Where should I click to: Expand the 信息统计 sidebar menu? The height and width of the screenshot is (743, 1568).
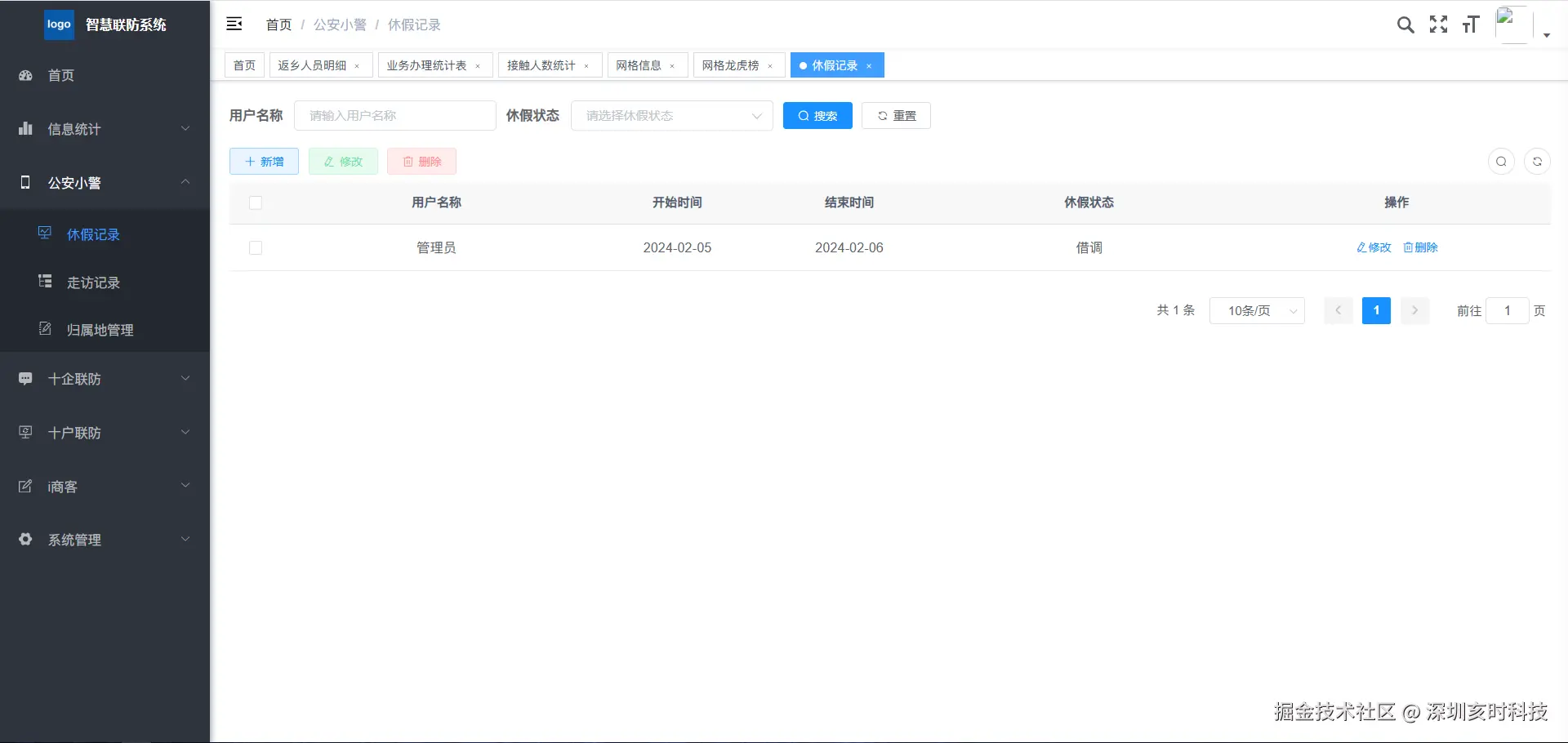[x=105, y=129]
